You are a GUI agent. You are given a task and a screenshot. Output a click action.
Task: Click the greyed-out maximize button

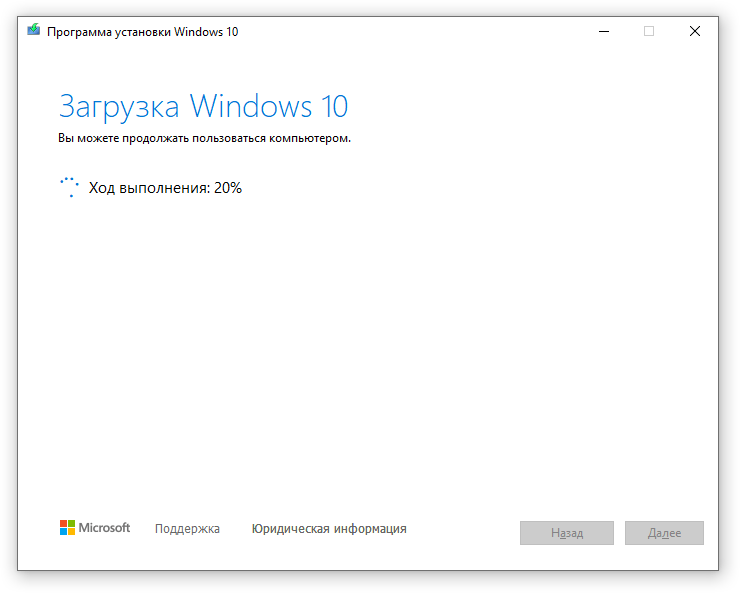point(649,32)
